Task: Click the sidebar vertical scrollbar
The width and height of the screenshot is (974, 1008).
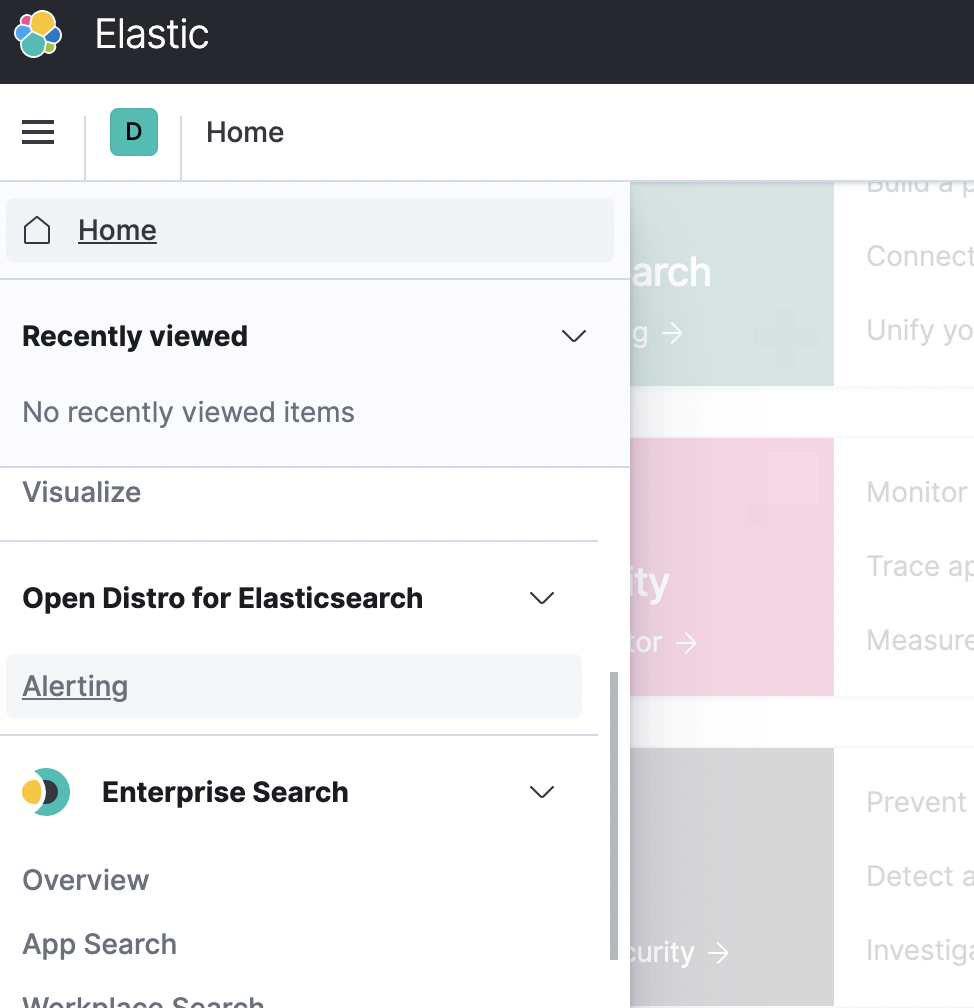Action: [x=614, y=816]
